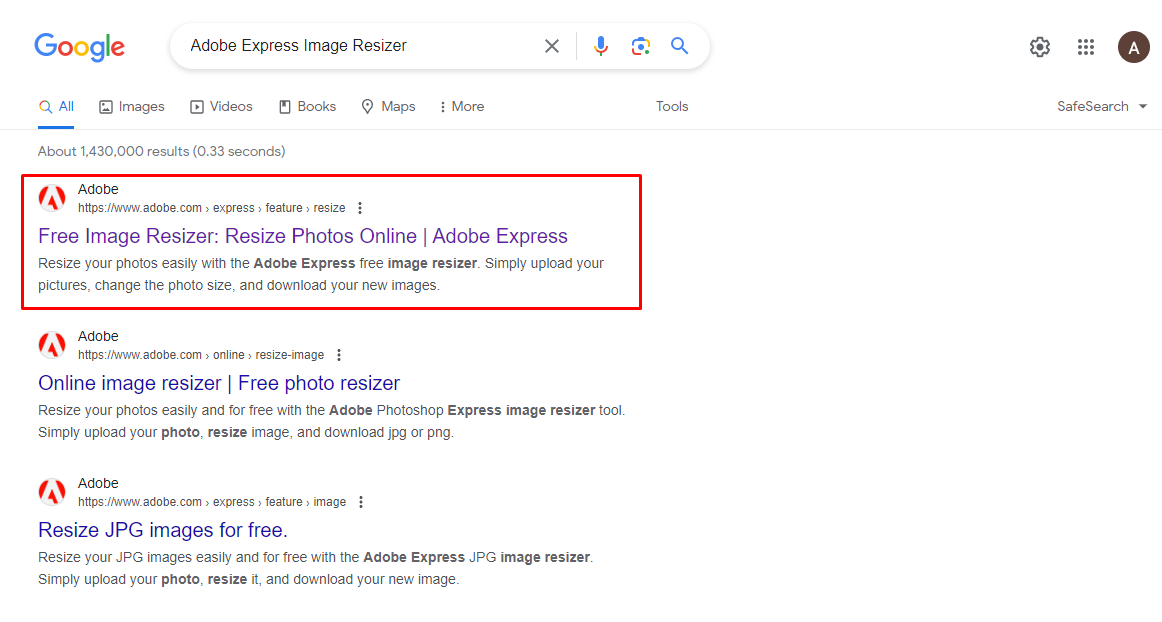
Task: Open Google Lens image search
Action: click(x=640, y=45)
